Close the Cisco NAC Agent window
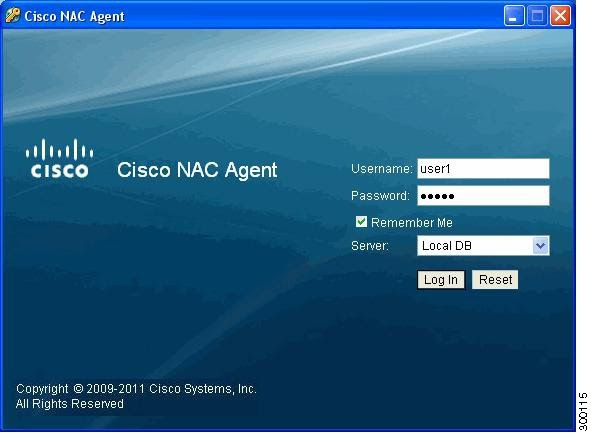The image size is (591, 435). [560, 16]
